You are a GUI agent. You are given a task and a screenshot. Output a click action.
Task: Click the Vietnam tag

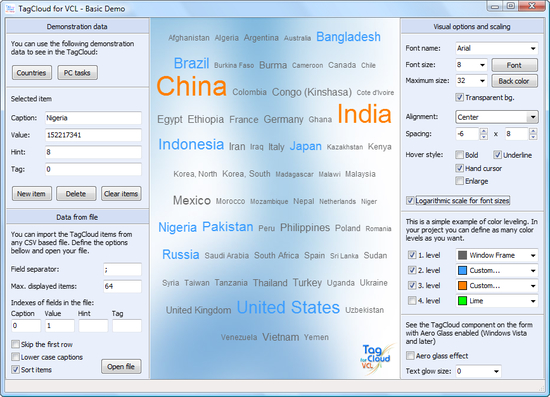pyautogui.click(x=281, y=337)
